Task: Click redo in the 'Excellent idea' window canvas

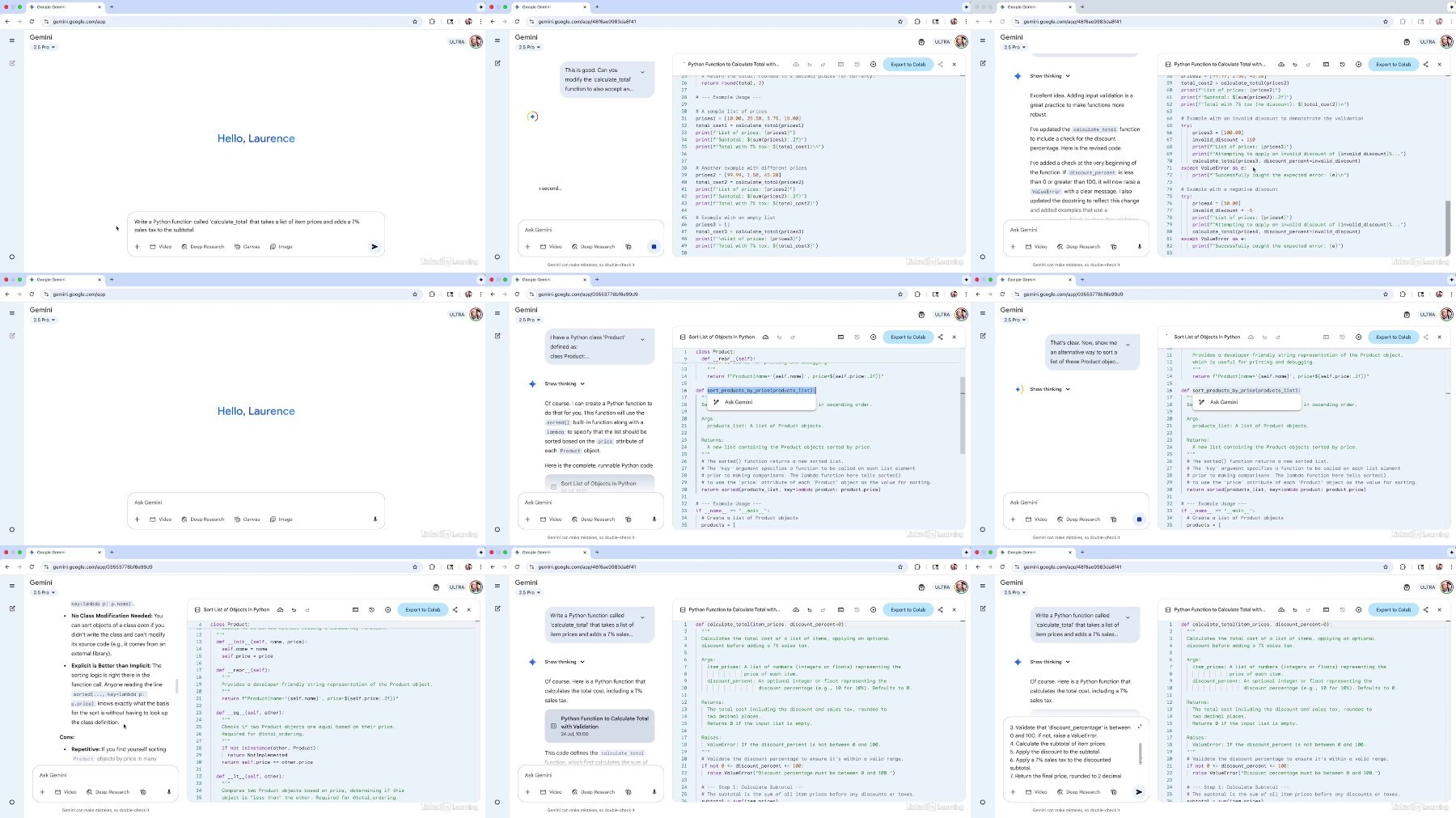Action: [1308, 65]
